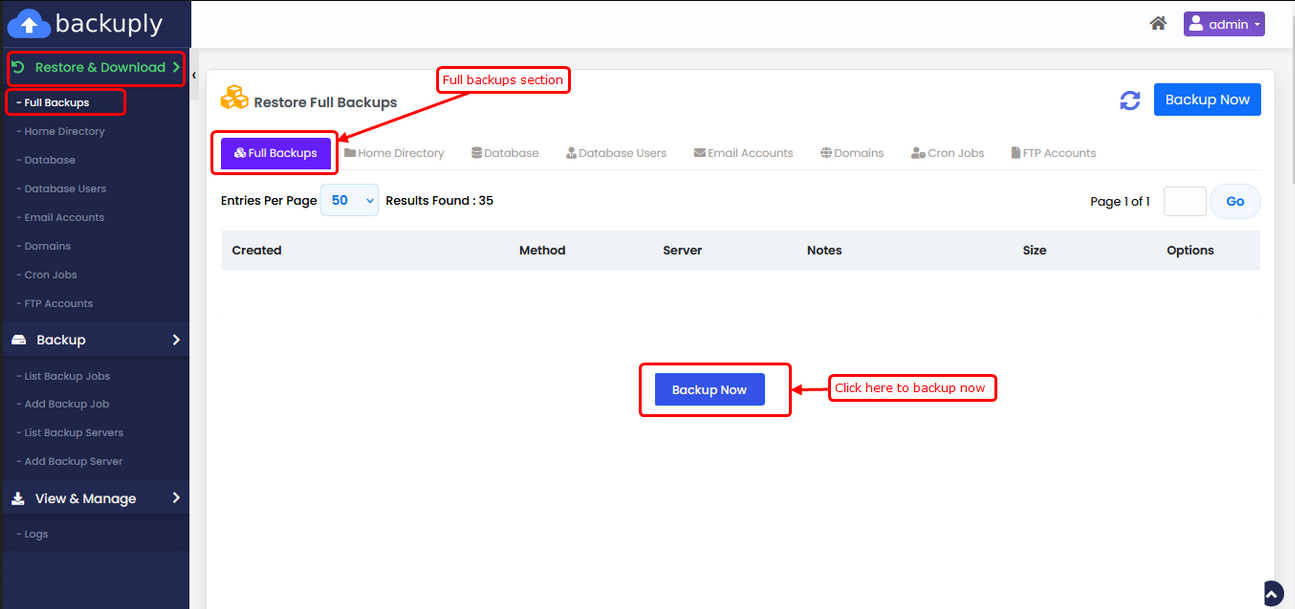This screenshot has width=1295, height=609.
Task: Open the FTP Accounts tab
Action: tap(1053, 154)
